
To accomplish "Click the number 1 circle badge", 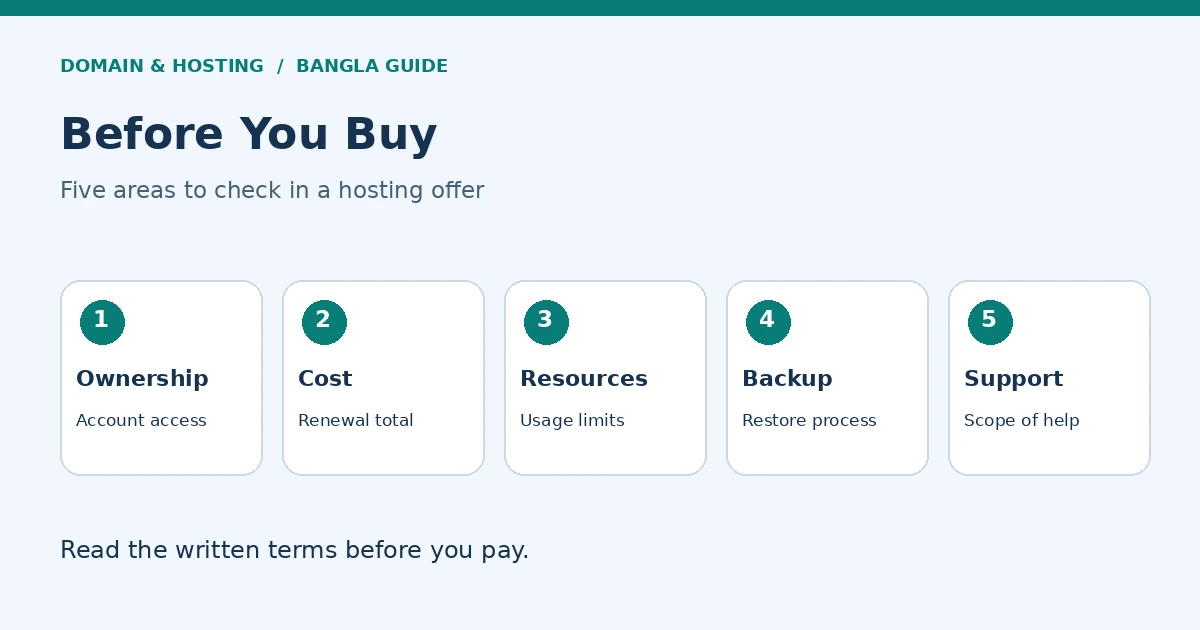I will pyautogui.click(x=102, y=322).
